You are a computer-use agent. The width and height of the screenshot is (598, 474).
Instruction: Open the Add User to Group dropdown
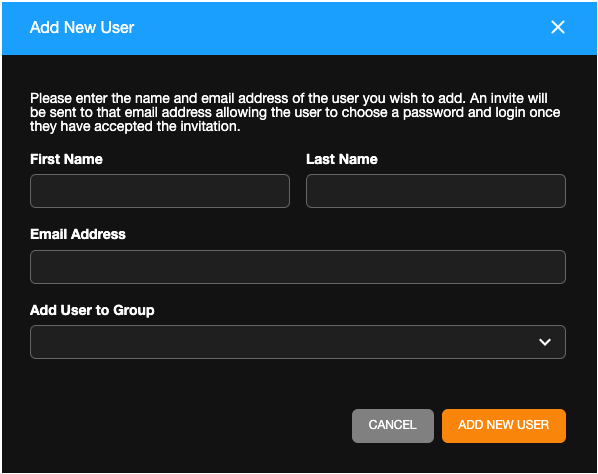(x=298, y=342)
